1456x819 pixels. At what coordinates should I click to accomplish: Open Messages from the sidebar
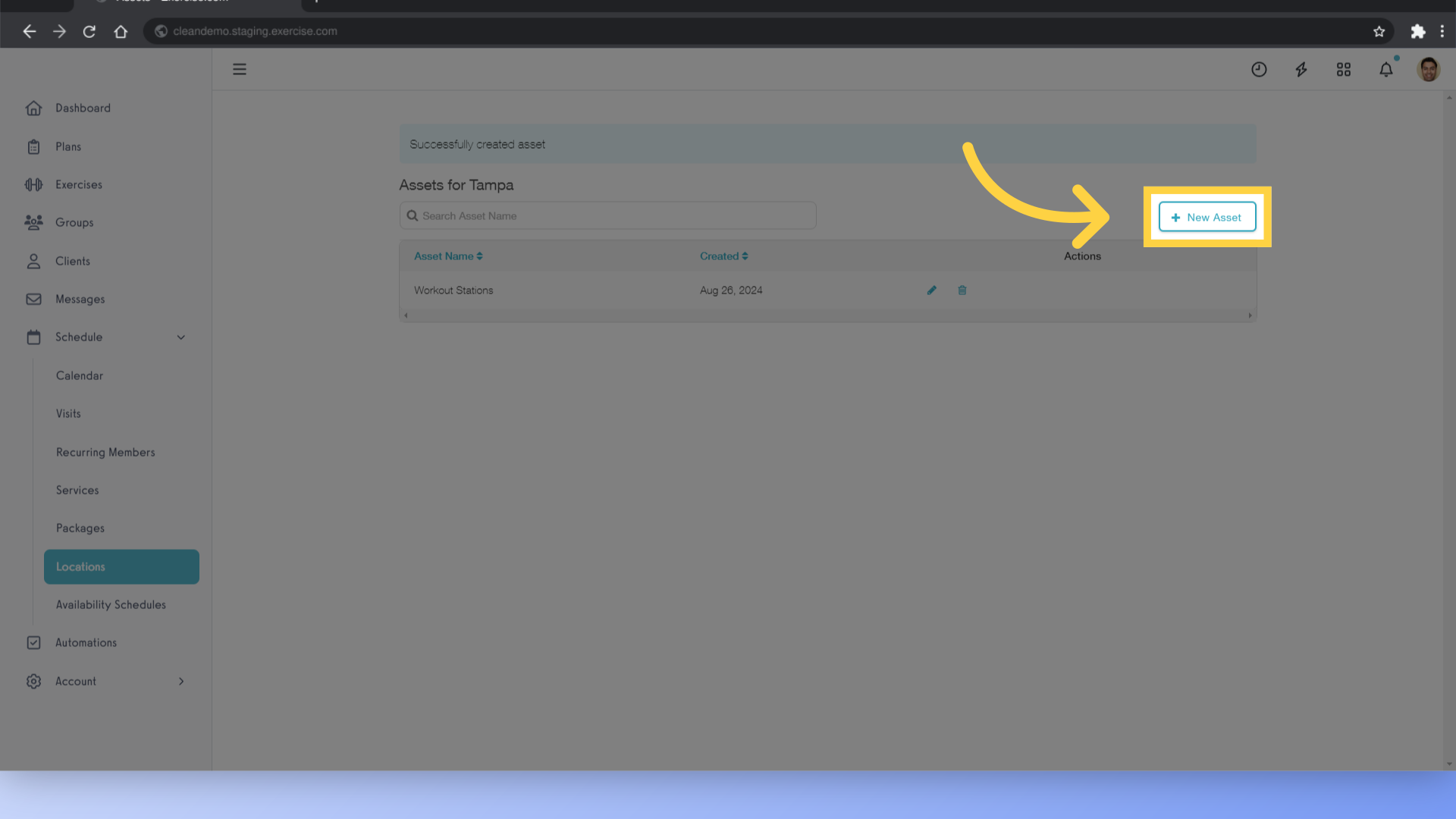pos(80,299)
